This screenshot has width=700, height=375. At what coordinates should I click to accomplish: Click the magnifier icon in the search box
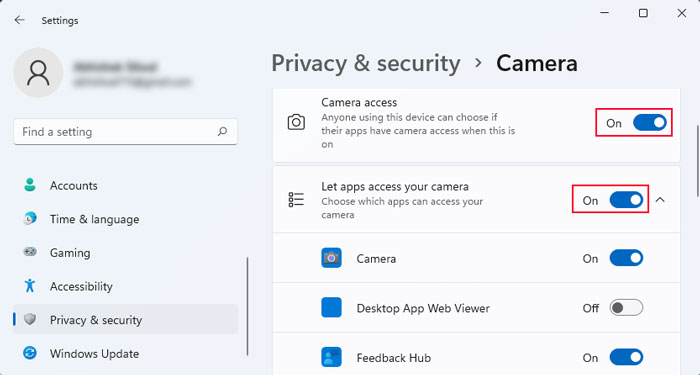coord(222,132)
